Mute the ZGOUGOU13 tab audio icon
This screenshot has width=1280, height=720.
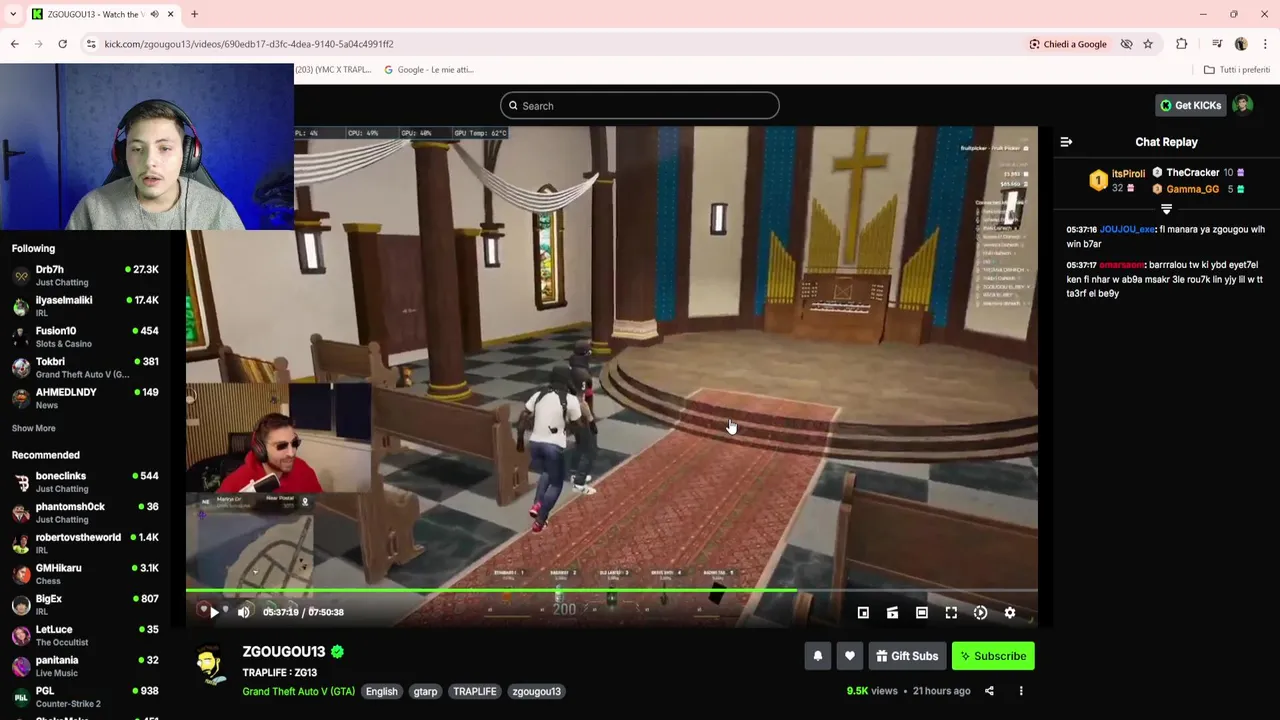[x=154, y=14]
